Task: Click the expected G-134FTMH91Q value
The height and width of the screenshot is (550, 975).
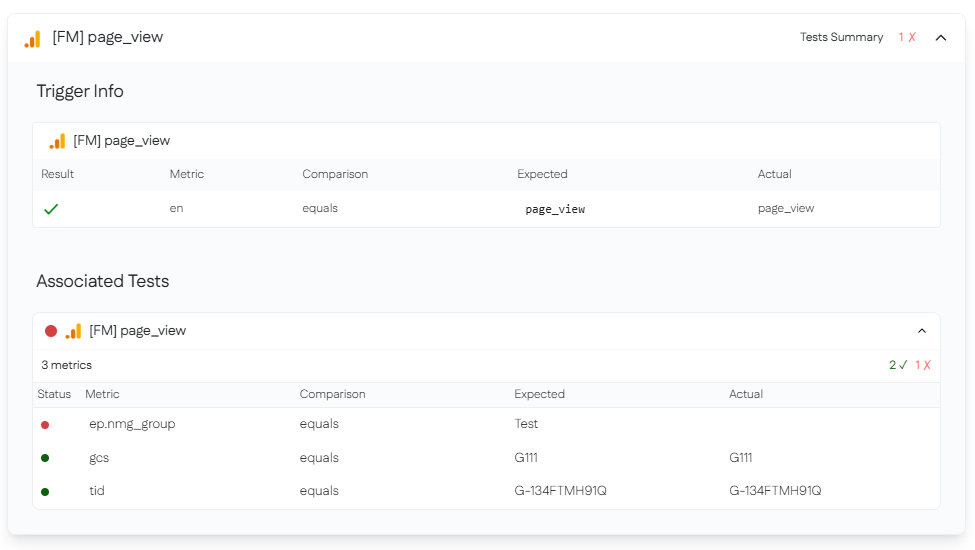Action: point(560,491)
